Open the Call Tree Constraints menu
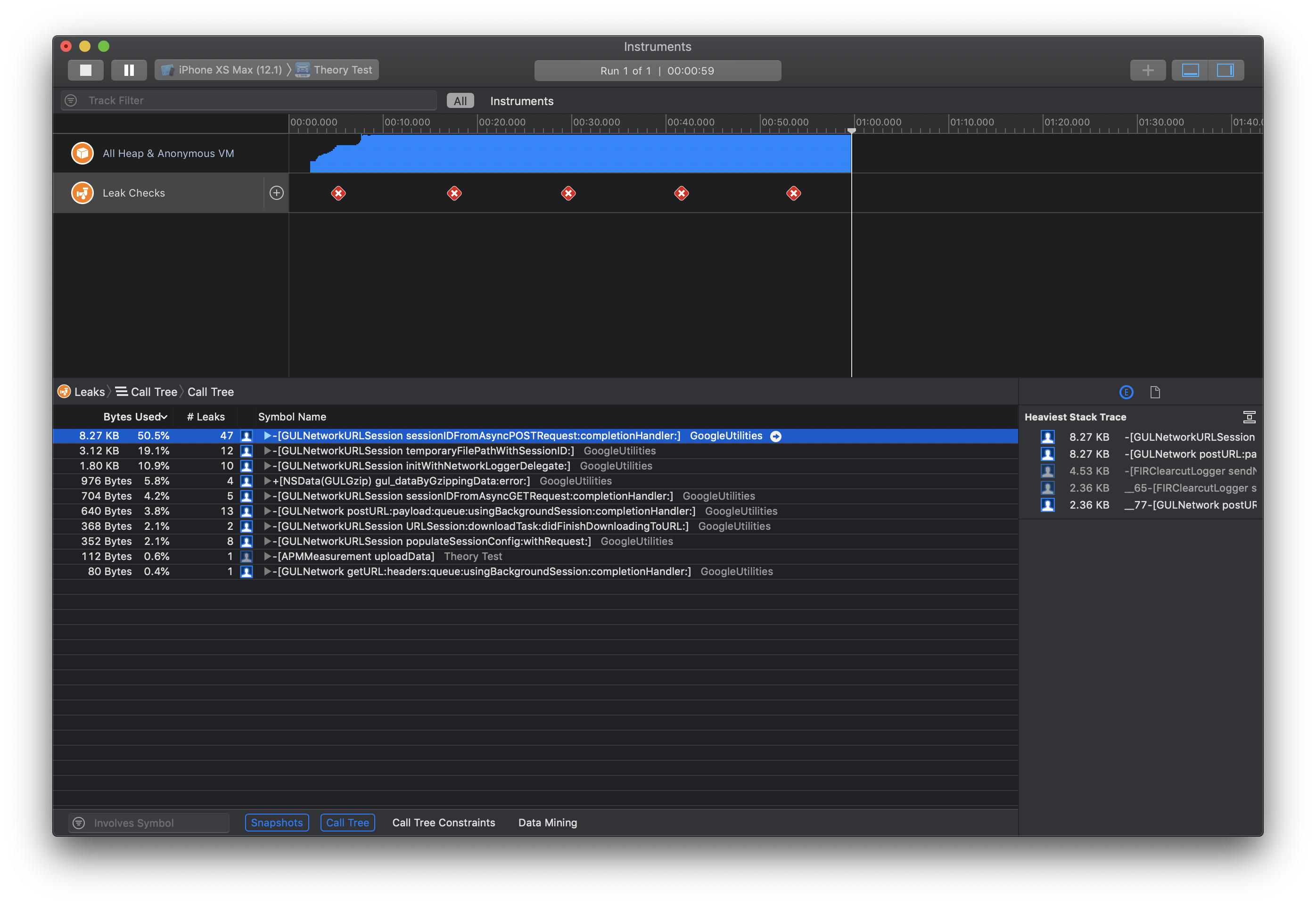 (x=443, y=823)
